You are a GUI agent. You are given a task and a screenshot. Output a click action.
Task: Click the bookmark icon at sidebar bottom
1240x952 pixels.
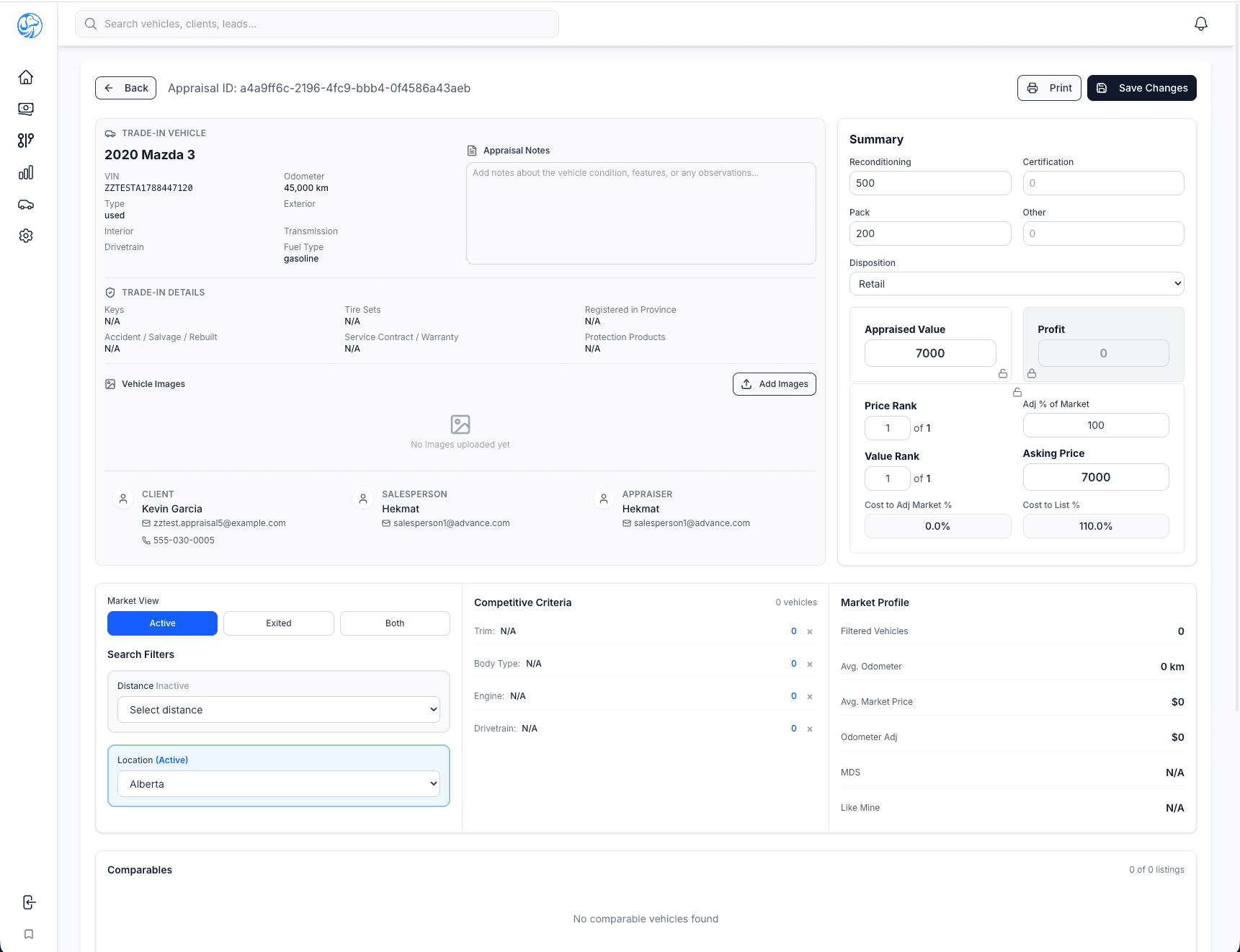(29, 934)
